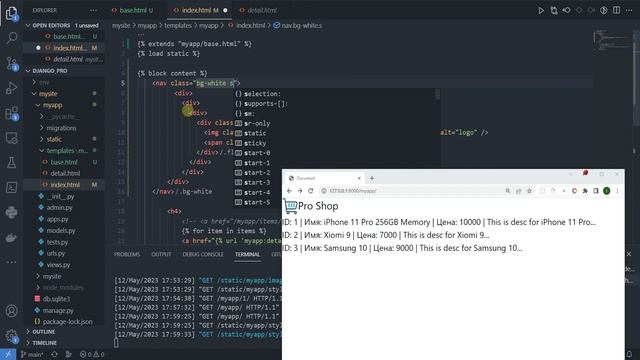Click back arrow in Chrome window
The height and width of the screenshot is (360, 640).
click(x=289, y=191)
